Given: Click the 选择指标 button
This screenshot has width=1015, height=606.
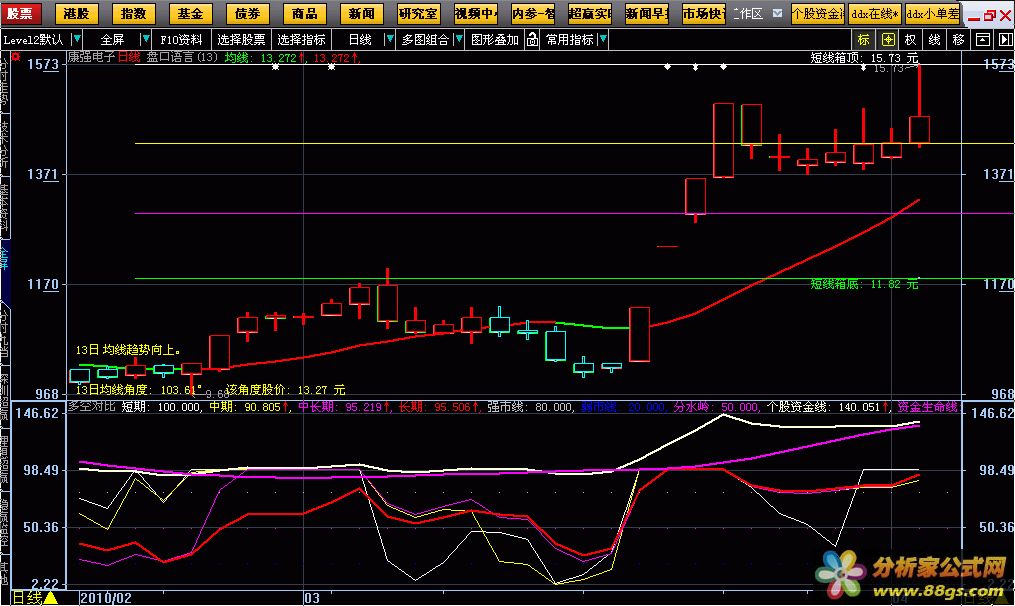Looking at the screenshot, I should coord(301,39).
